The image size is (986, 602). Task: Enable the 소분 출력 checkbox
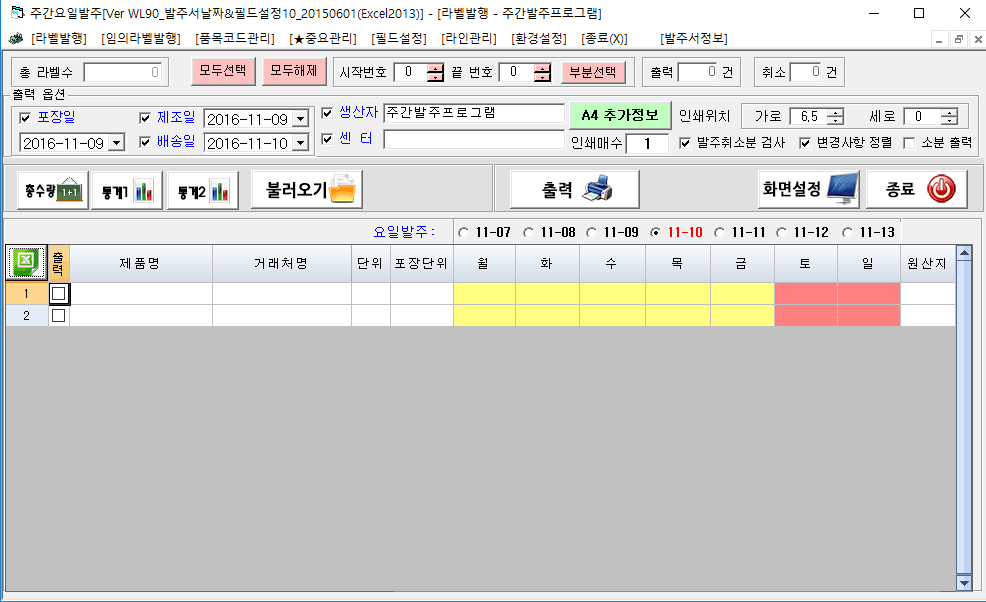pos(909,143)
